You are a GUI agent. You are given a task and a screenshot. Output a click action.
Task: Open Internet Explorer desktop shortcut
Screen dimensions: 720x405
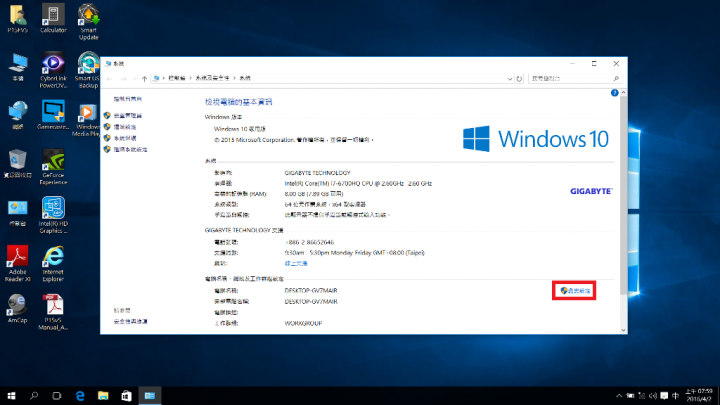(53, 264)
